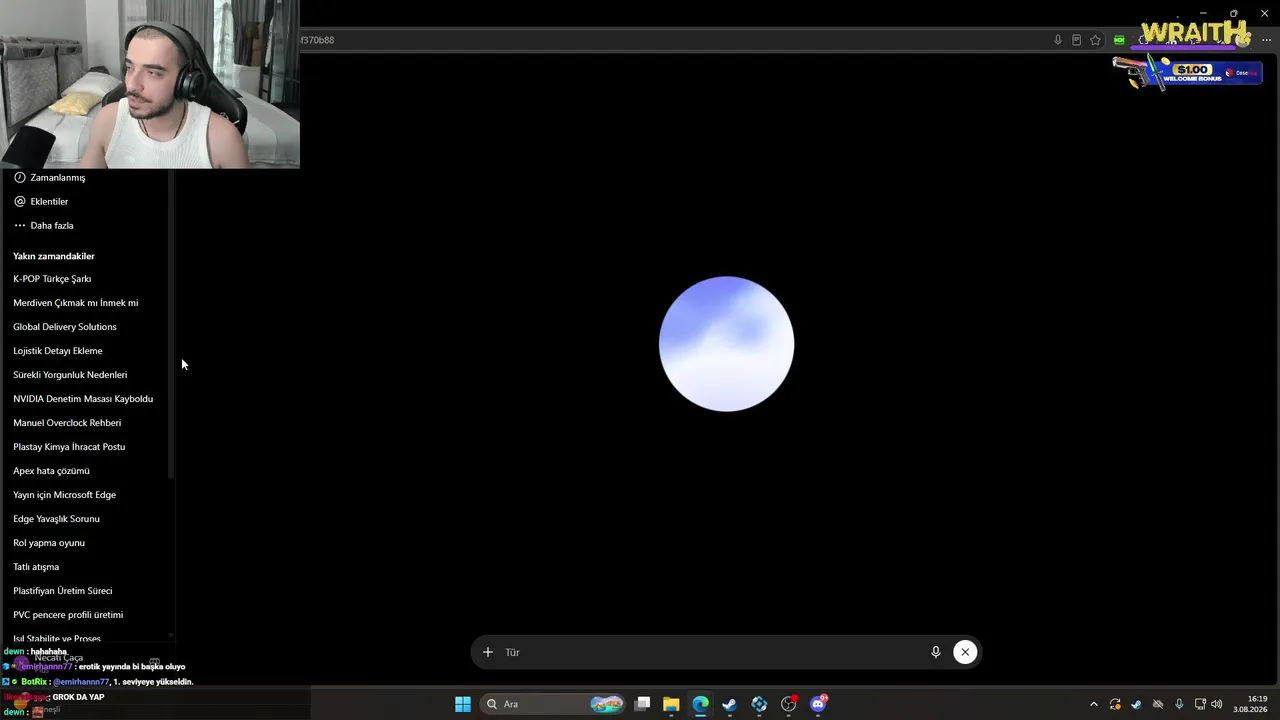The width and height of the screenshot is (1280, 720).
Task: Open Task View on the taskbar
Action: pyautogui.click(x=642, y=704)
